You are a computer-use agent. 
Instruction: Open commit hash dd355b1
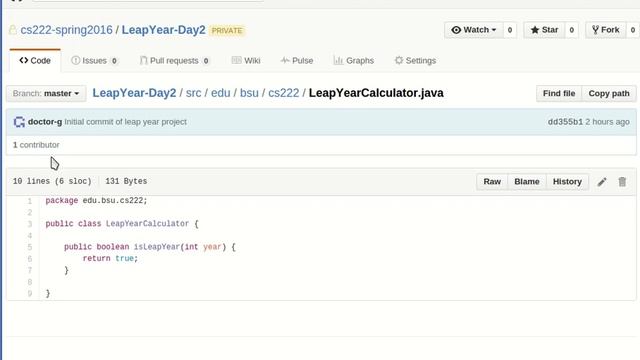pos(565,122)
